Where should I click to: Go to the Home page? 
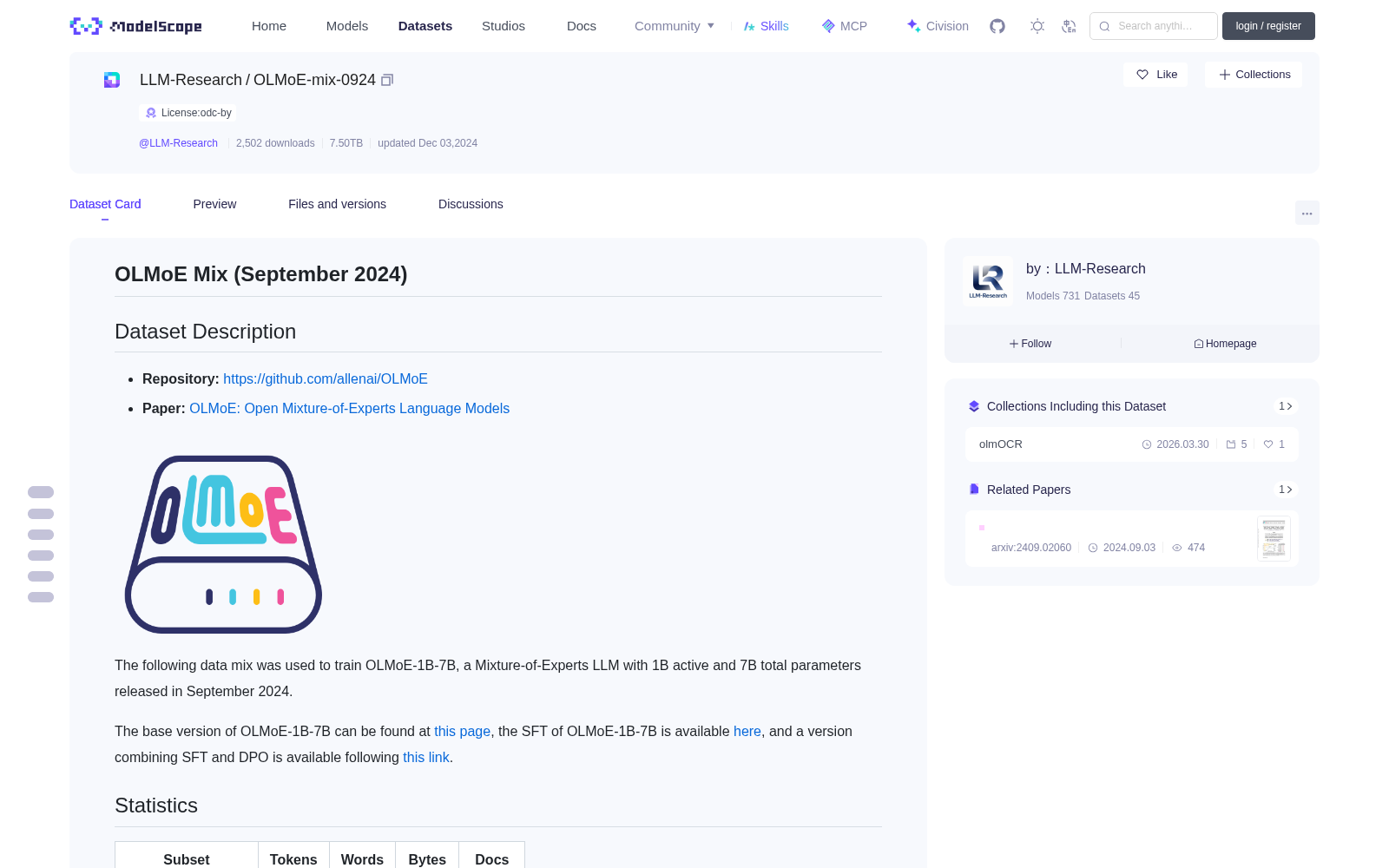269,26
